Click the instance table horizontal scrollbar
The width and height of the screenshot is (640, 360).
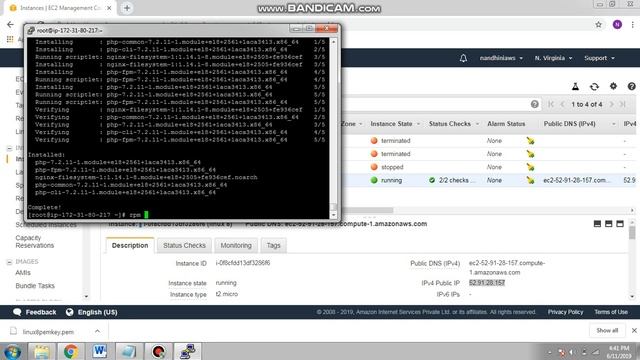point(367,210)
